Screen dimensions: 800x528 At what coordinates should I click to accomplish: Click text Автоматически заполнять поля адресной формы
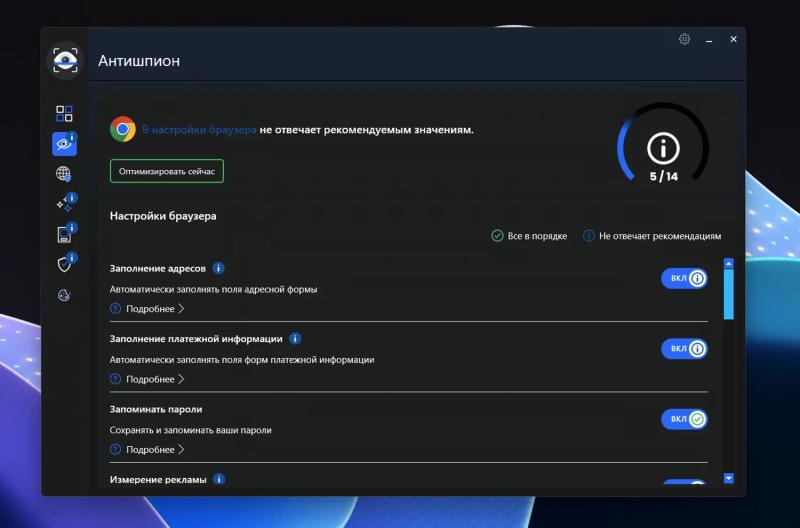tap(213, 289)
